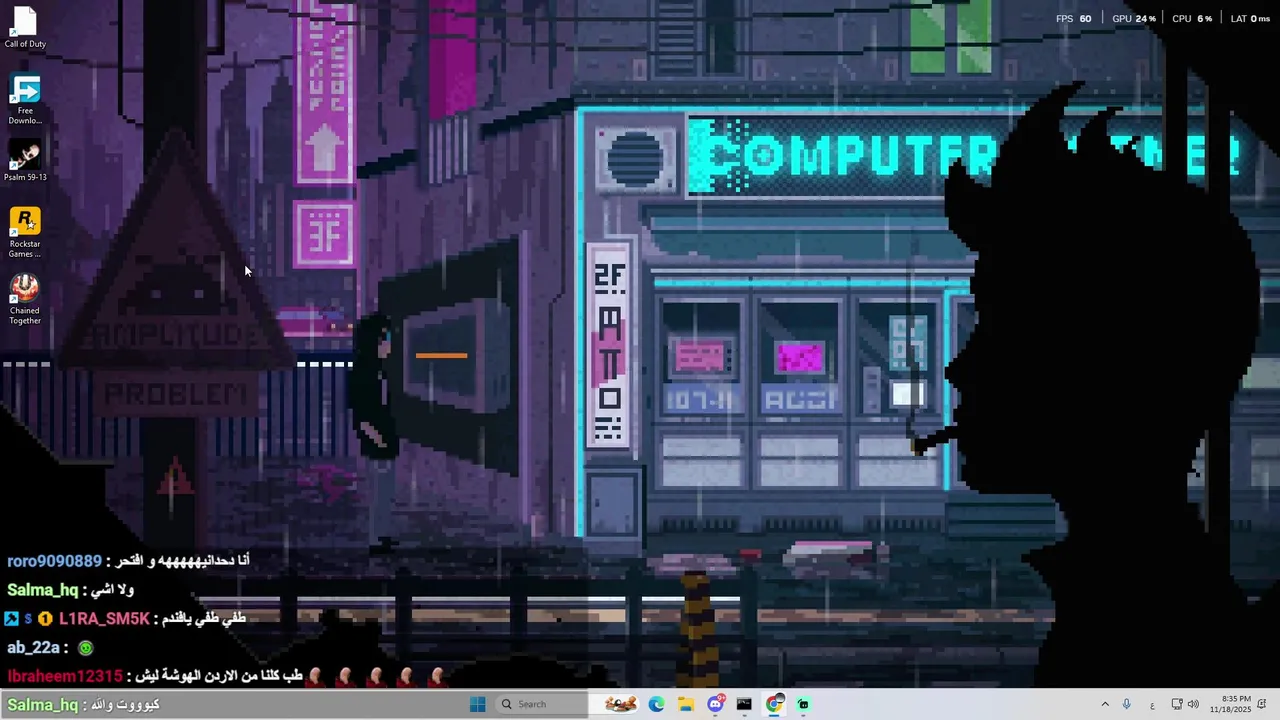The width and height of the screenshot is (1280, 720).
Task: Click the Ibraheem12315 chat username
Action: tap(65, 677)
